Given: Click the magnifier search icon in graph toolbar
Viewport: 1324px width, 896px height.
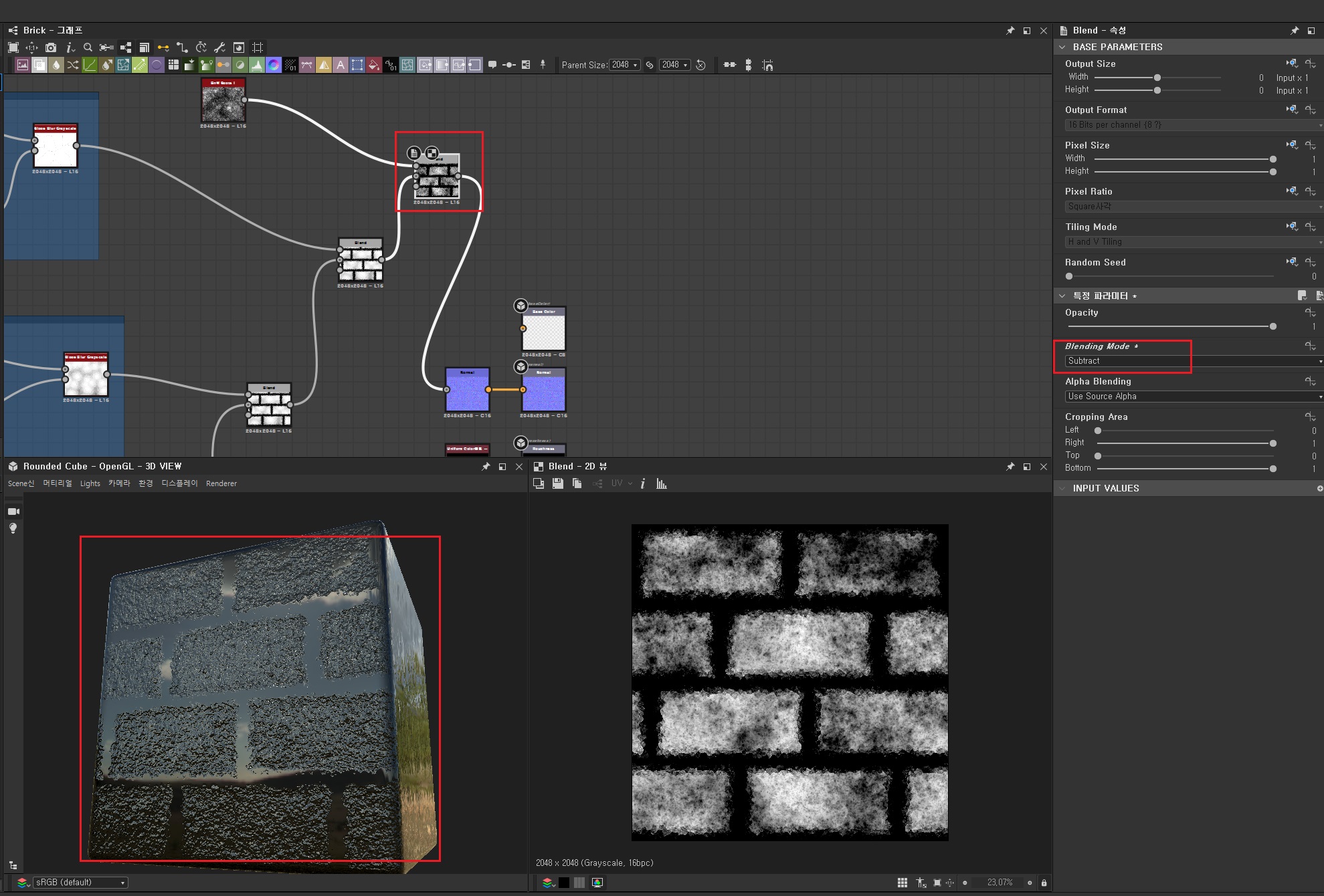Looking at the screenshot, I should (x=88, y=47).
